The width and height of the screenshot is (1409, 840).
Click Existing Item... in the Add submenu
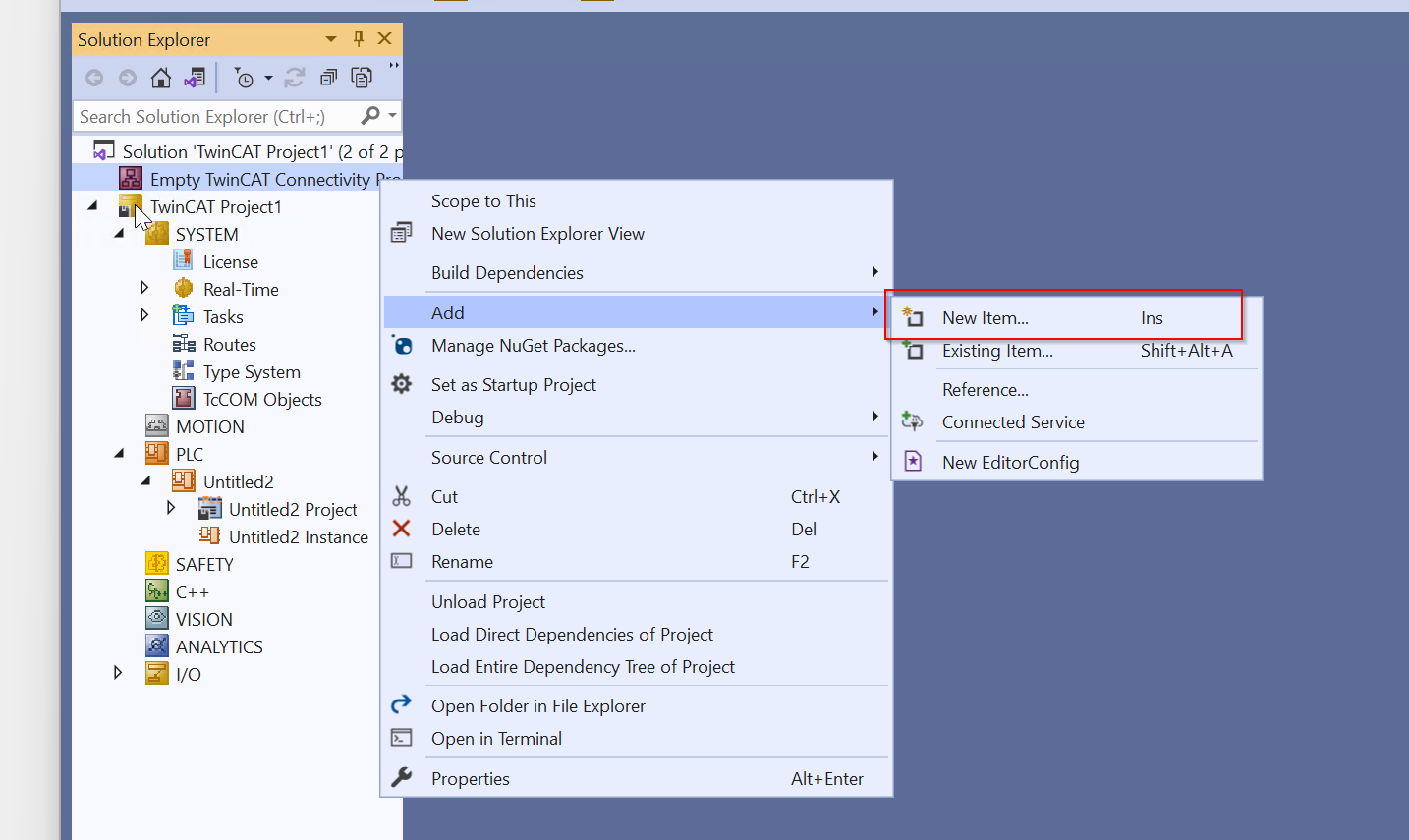(x=1077, y=351)
